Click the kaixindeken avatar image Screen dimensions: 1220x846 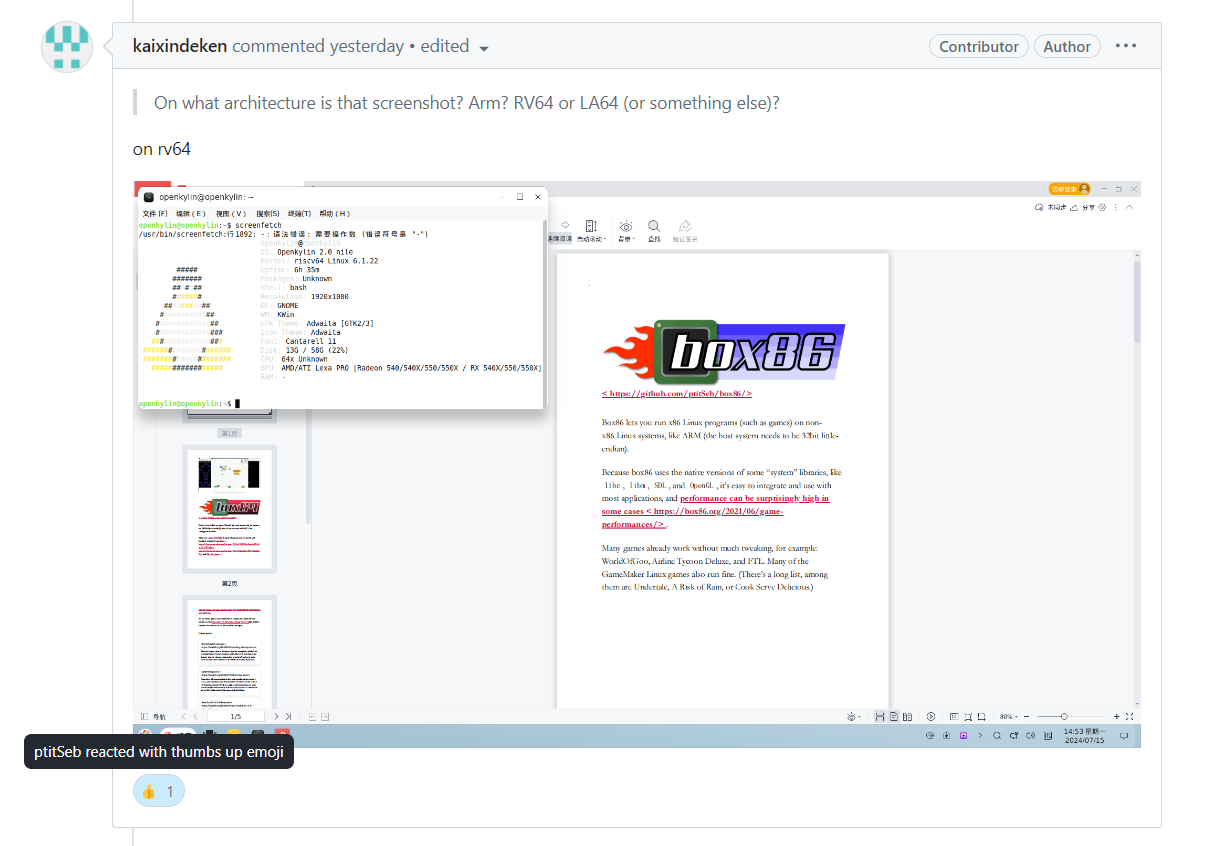click(x=67, y=46)
